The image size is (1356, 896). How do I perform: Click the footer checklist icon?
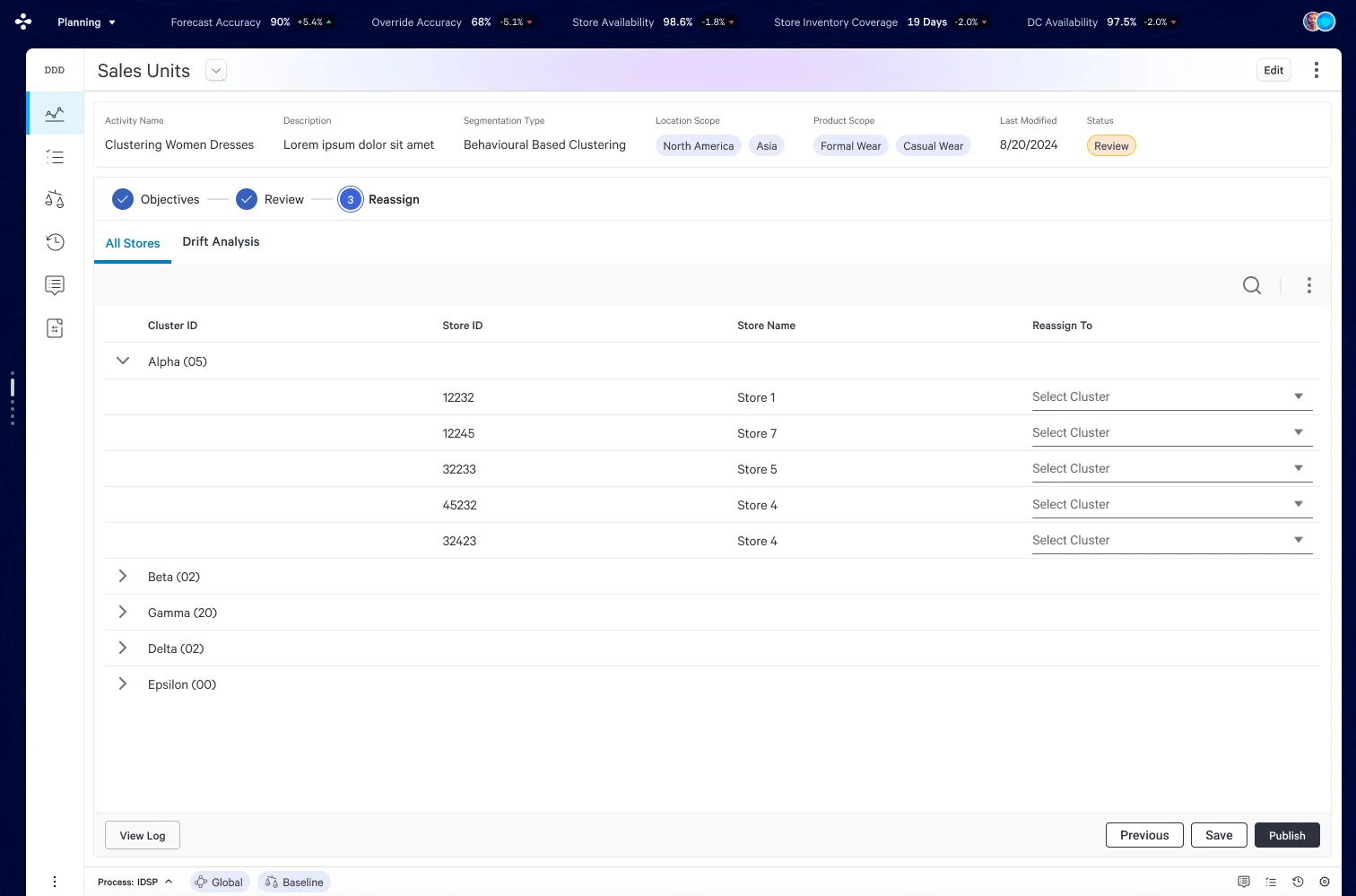(1271, 882)
